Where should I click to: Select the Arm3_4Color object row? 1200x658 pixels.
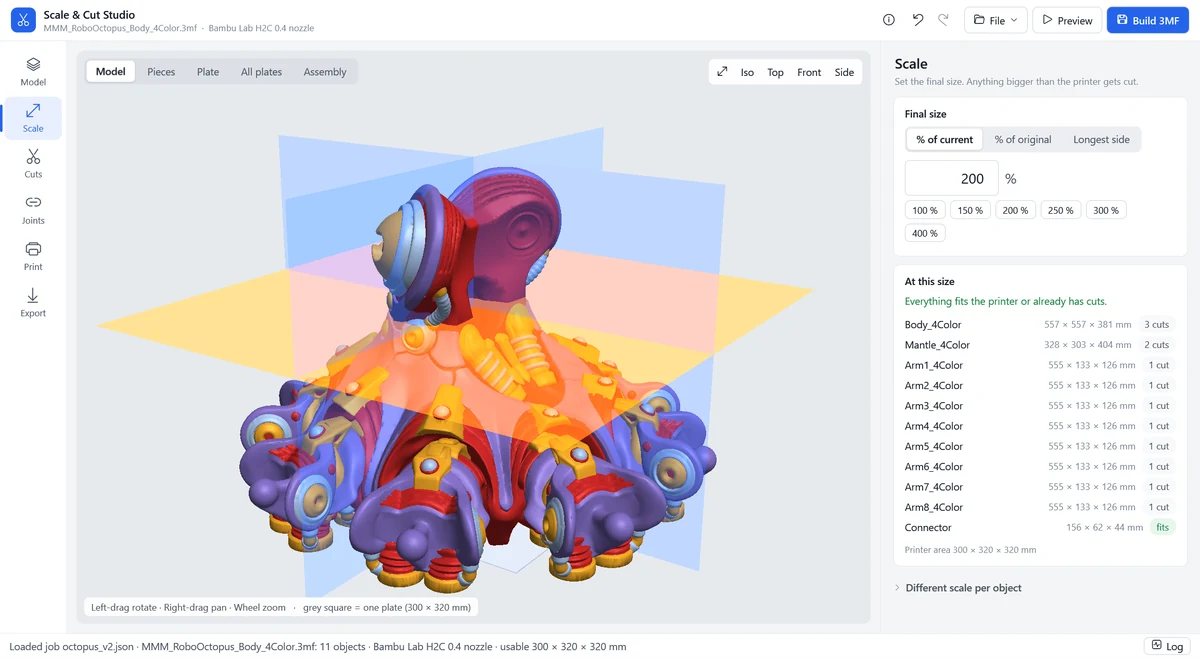click(x=1040, y=406)
